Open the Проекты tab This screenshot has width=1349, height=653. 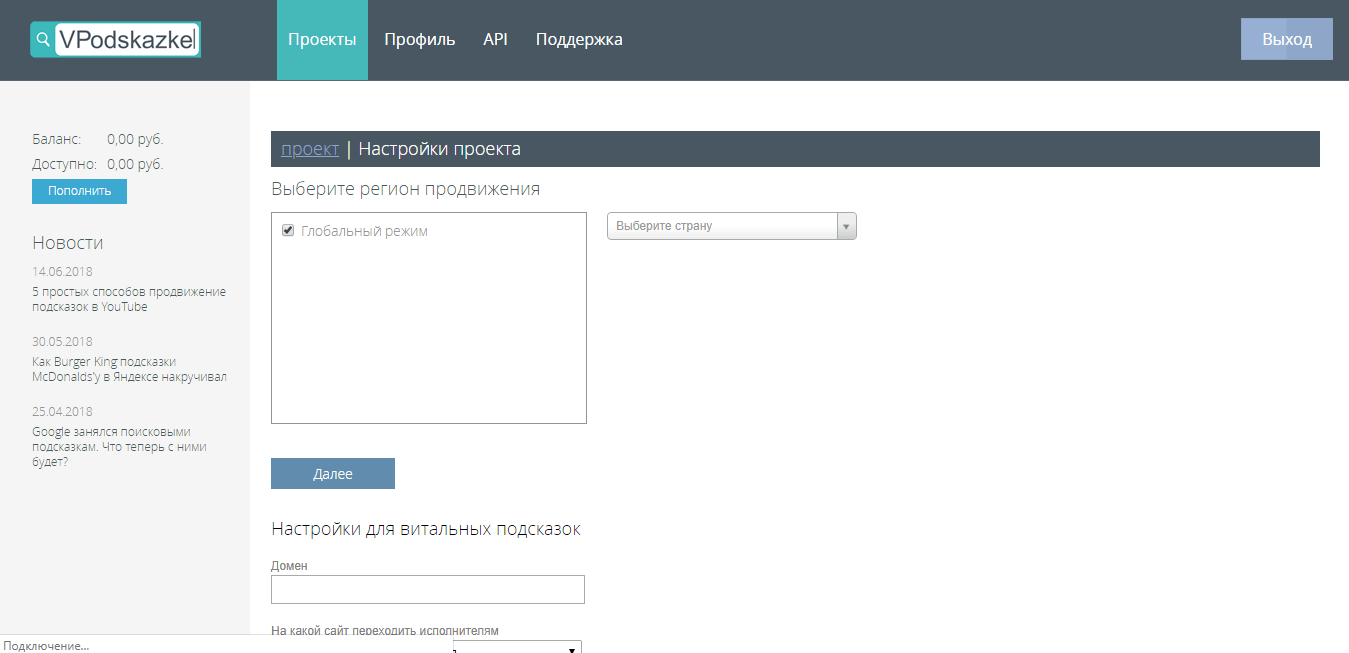pos(322,40)
